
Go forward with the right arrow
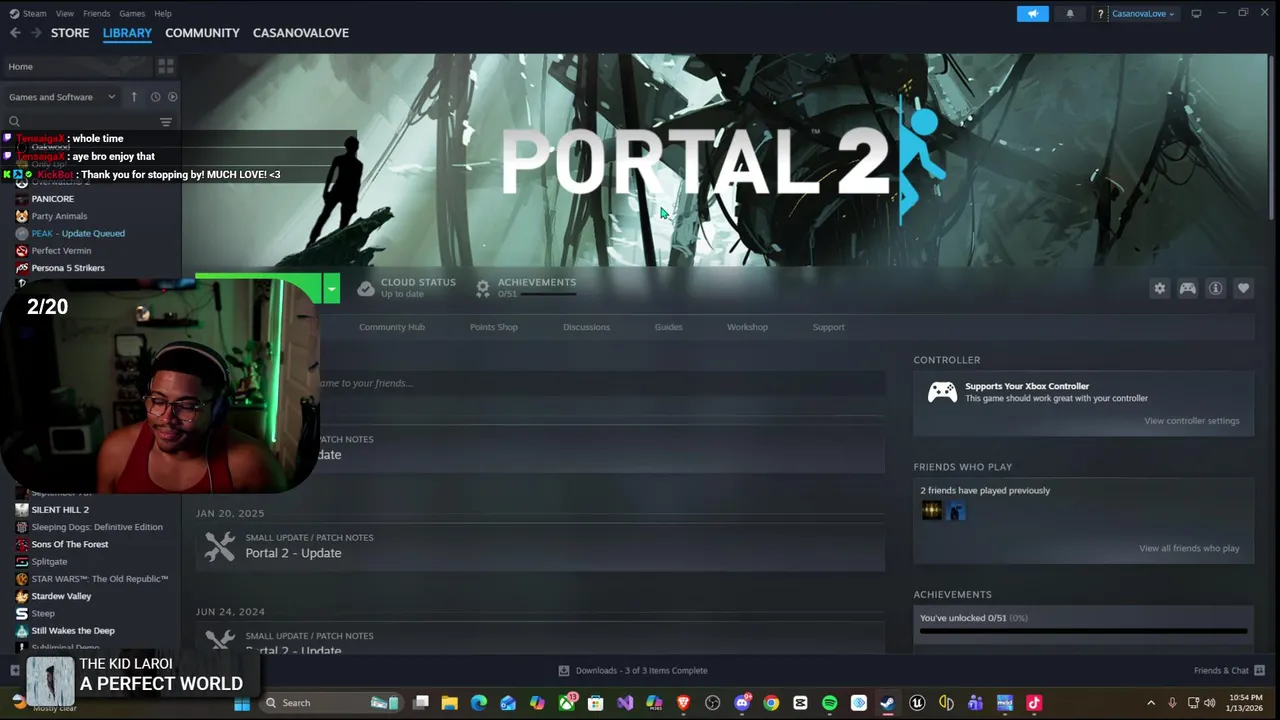(36, 33)
